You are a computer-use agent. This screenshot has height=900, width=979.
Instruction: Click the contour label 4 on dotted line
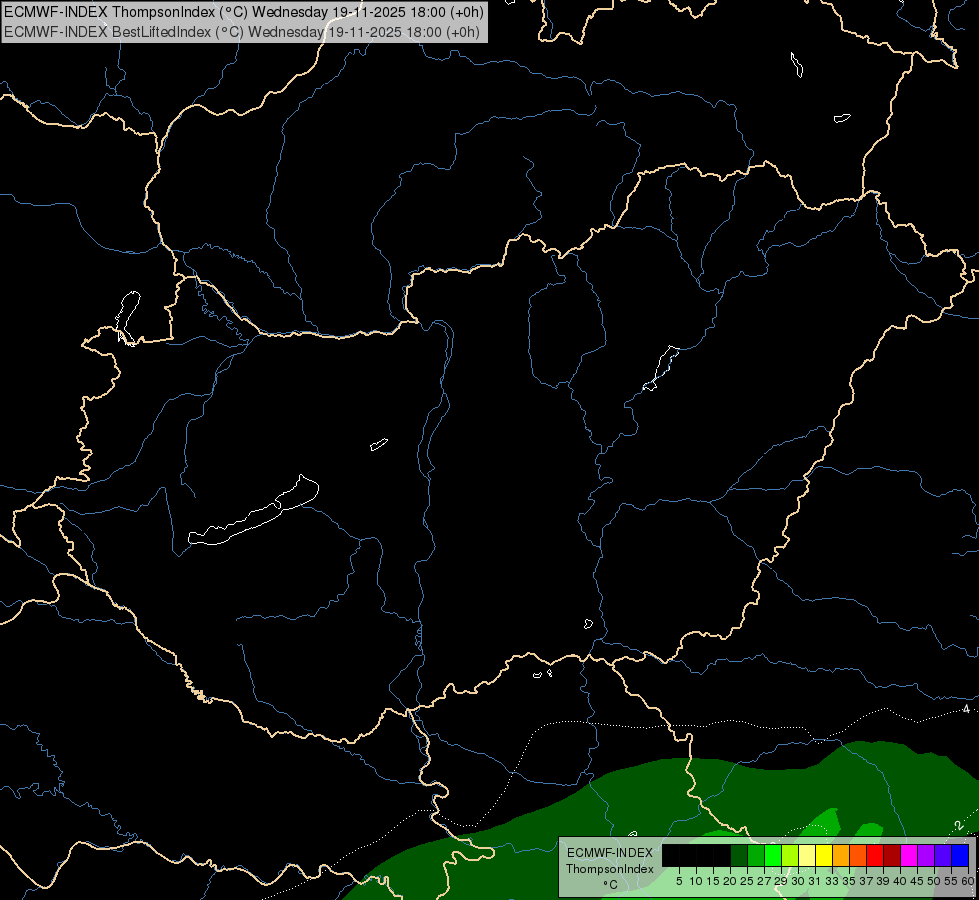[966, 709]
